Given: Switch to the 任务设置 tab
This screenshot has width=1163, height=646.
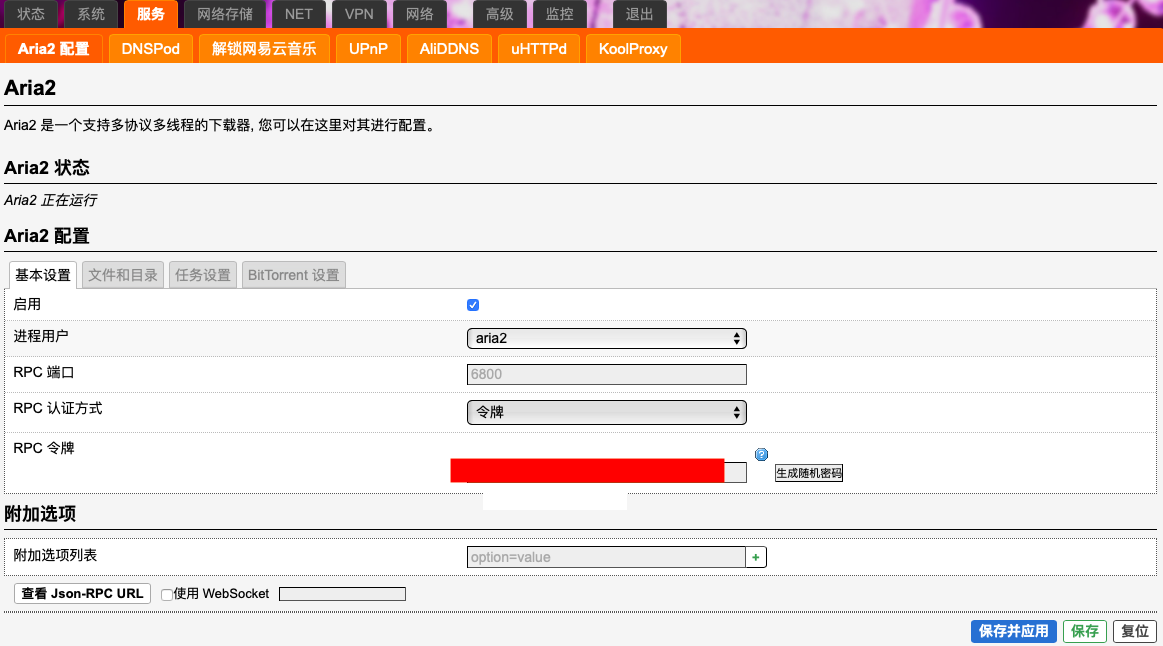Looking at the screenshot, I should (x=203, y=275).
